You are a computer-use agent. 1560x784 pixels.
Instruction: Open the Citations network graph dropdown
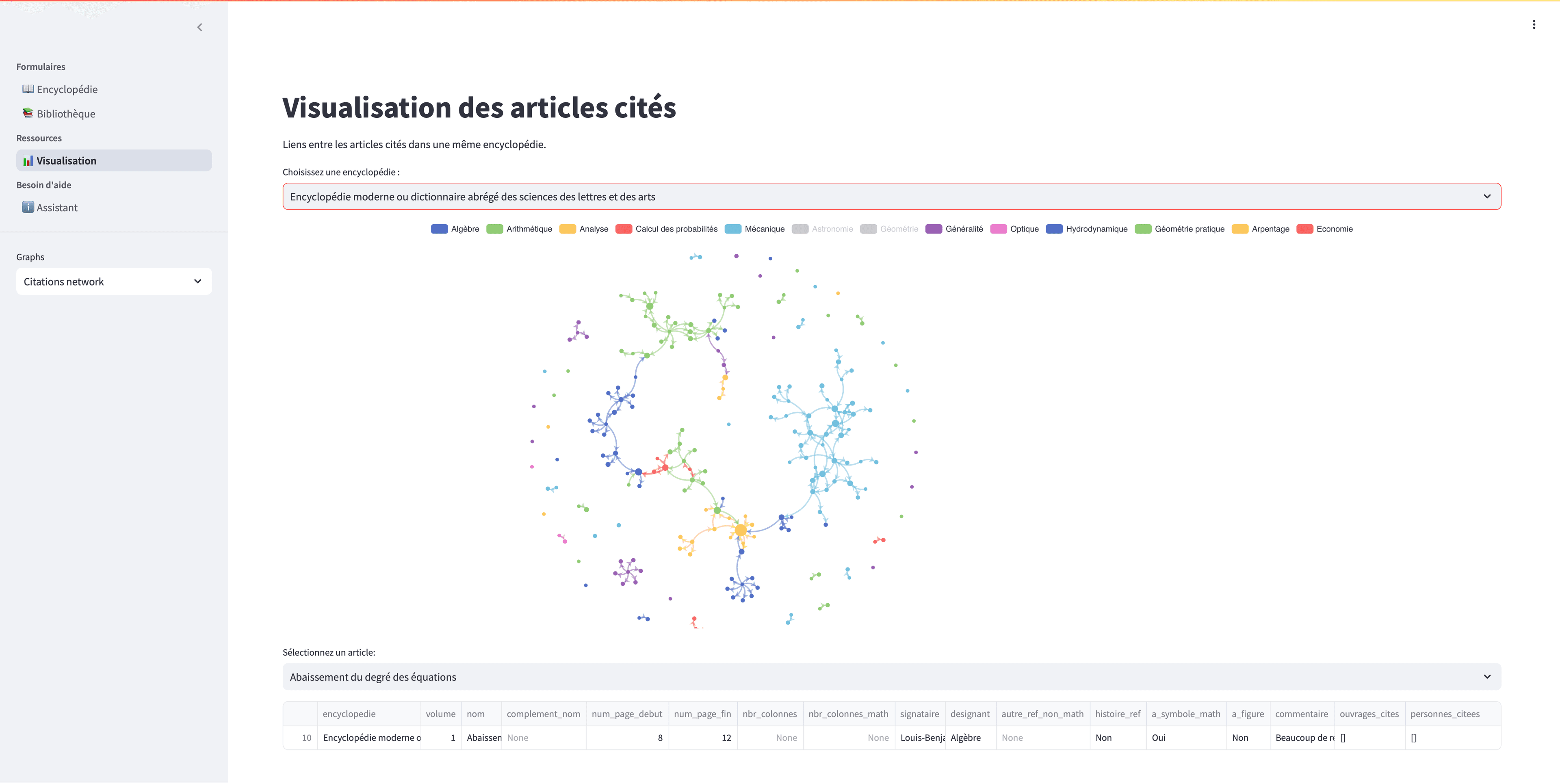coord(114,282)
